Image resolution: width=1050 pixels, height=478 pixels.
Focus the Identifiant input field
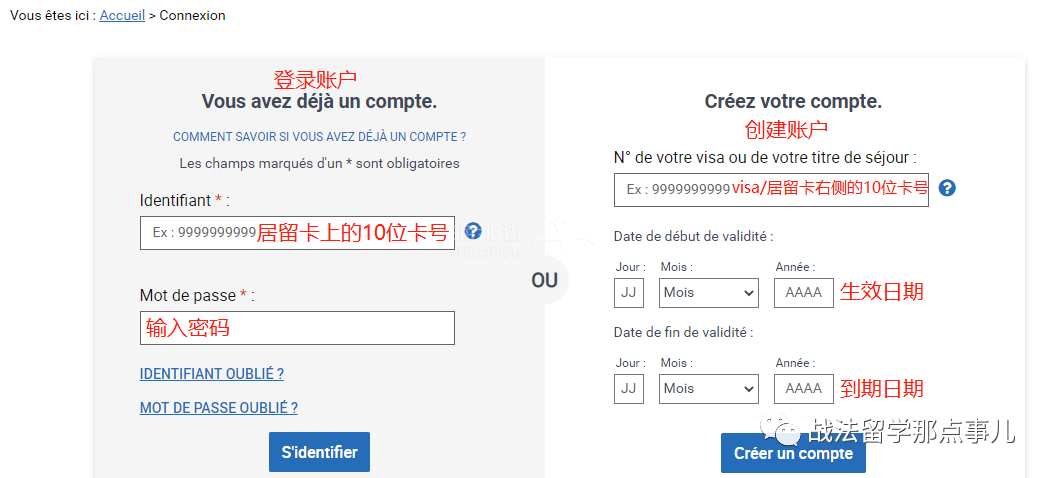(297, 232)
